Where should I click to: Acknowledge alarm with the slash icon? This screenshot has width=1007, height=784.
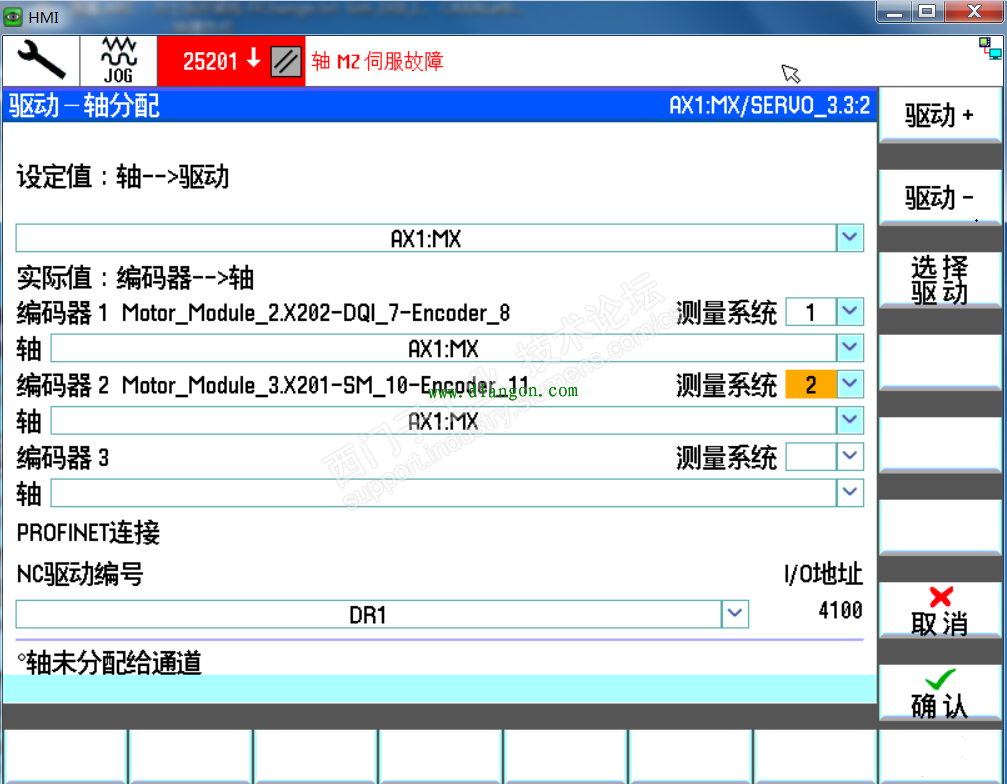tap(285, 60)
